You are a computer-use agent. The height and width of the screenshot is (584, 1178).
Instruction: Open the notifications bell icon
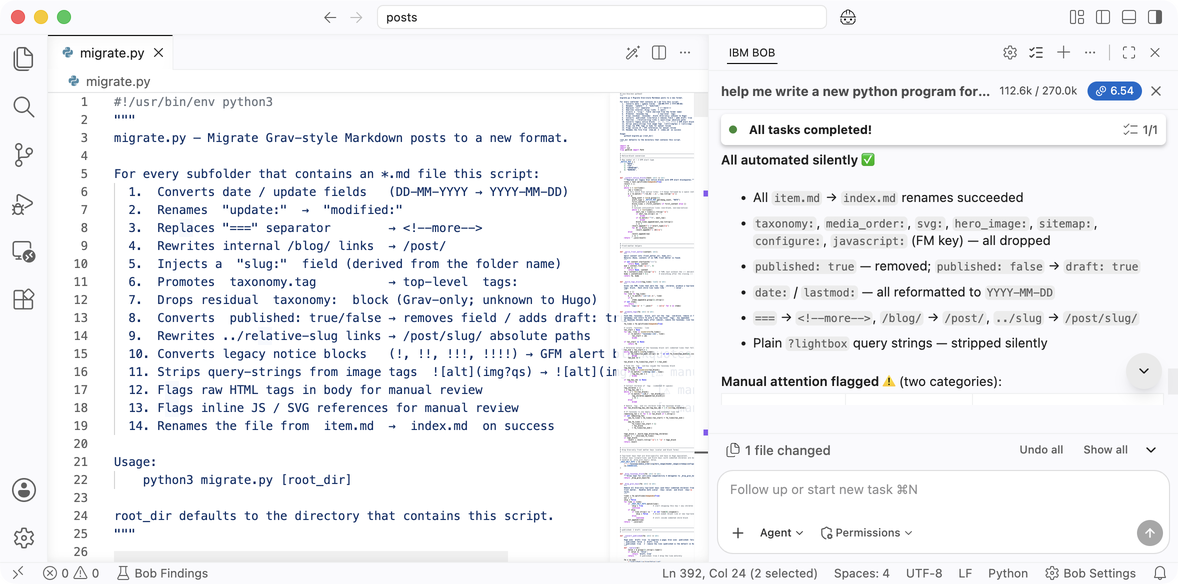(x=1159, y=573)
